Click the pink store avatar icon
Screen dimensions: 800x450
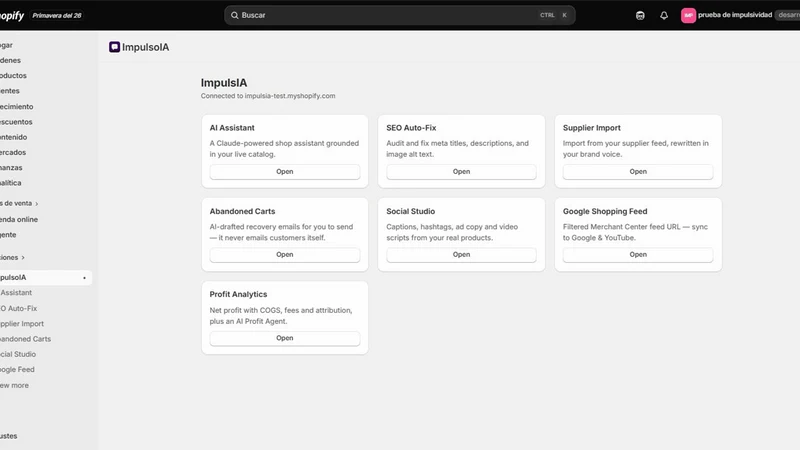[x=688, y=15]
